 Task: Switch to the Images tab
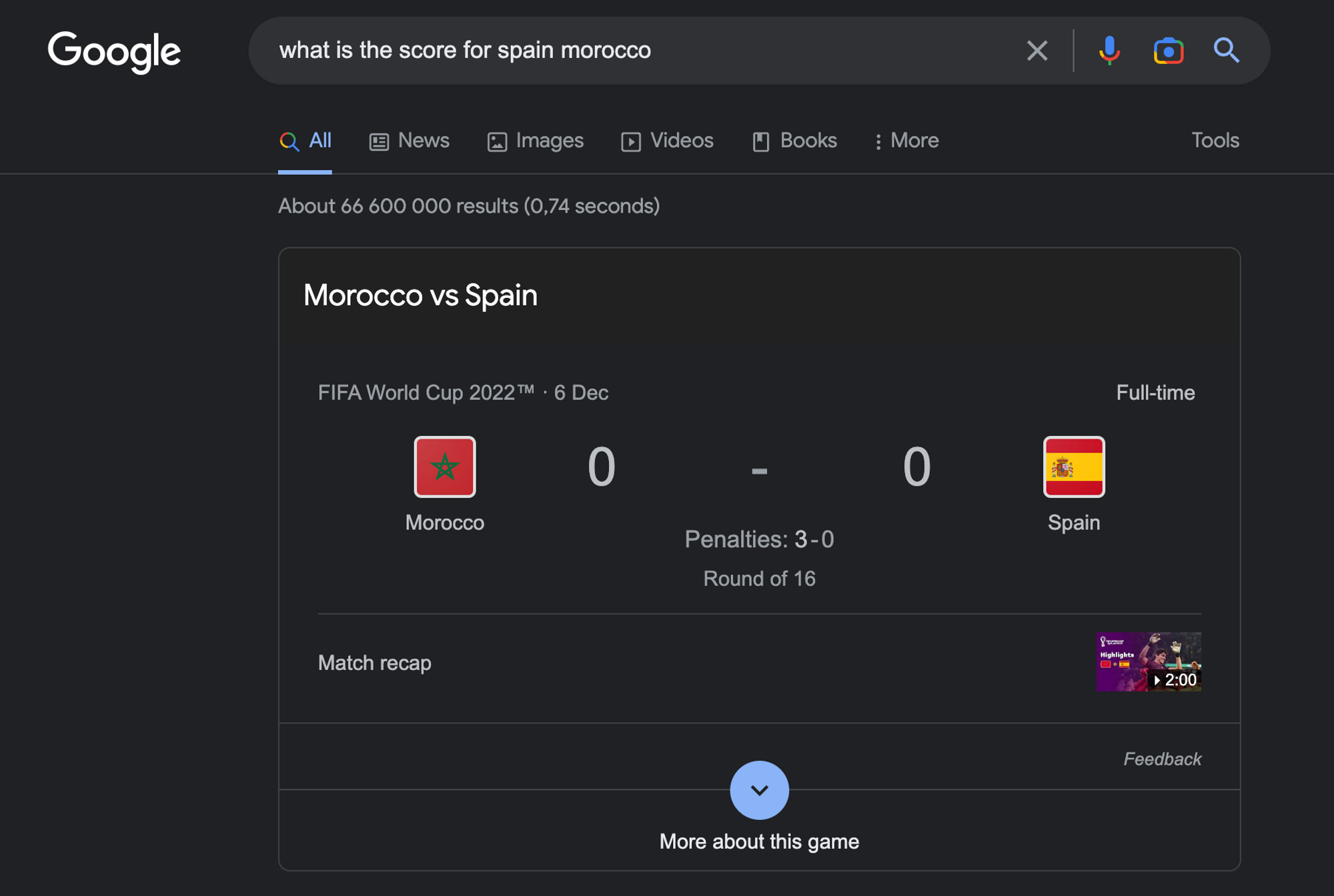[536, 141]
